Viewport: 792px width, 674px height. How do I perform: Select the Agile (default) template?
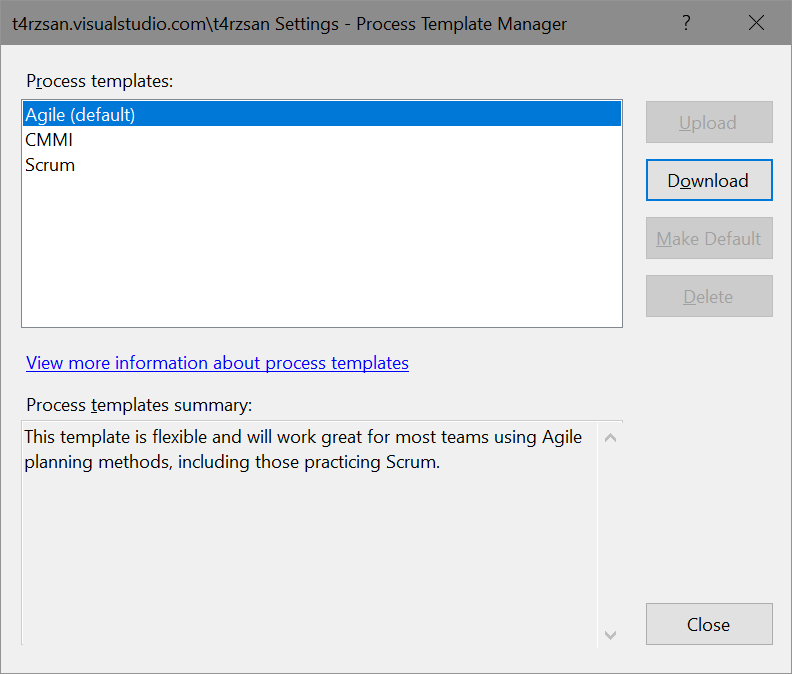point(80,114)
